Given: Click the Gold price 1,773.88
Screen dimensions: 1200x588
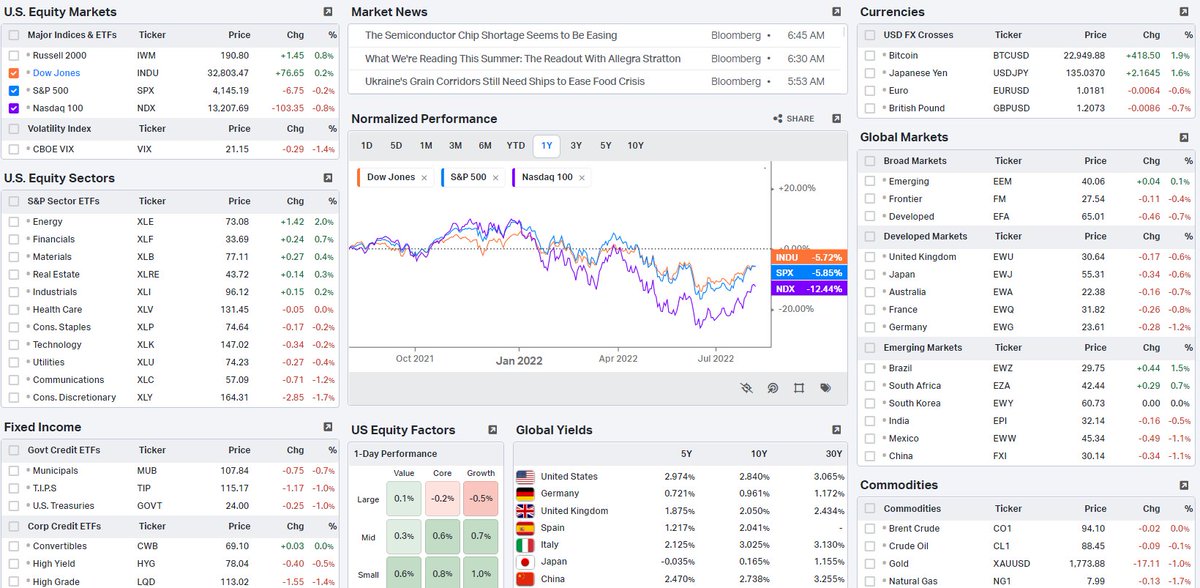Looking at the screenshot, I should point(1086,563).
